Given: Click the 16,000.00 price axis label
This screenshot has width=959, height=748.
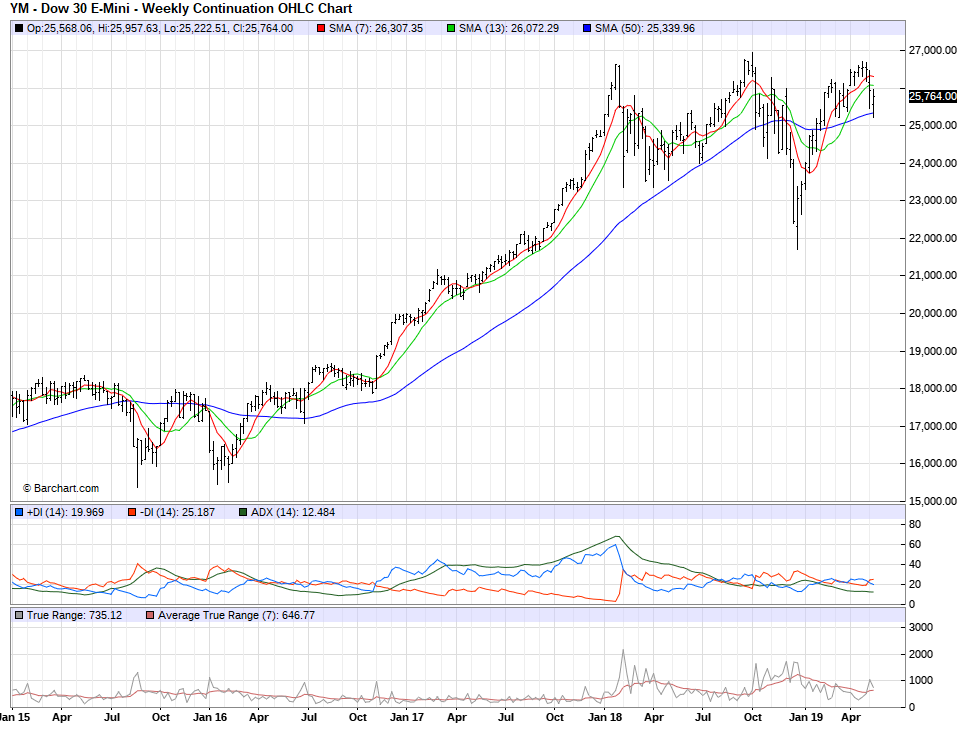Looking at the screenshot, I should [933, 464].
